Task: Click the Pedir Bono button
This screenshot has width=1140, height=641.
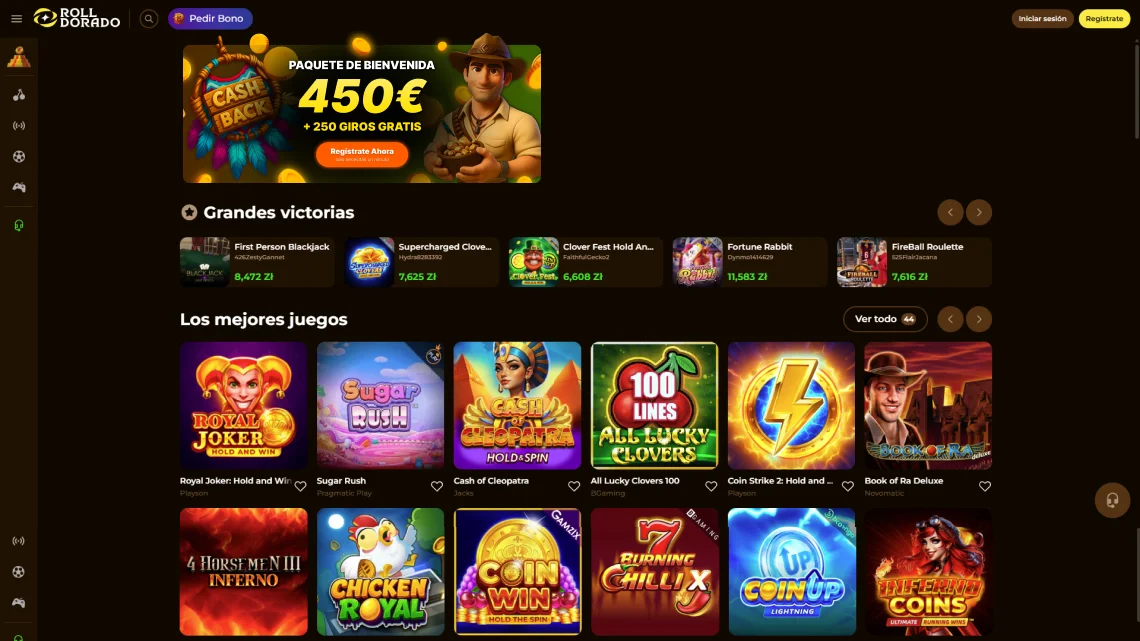Action: (x=210, y=19)
